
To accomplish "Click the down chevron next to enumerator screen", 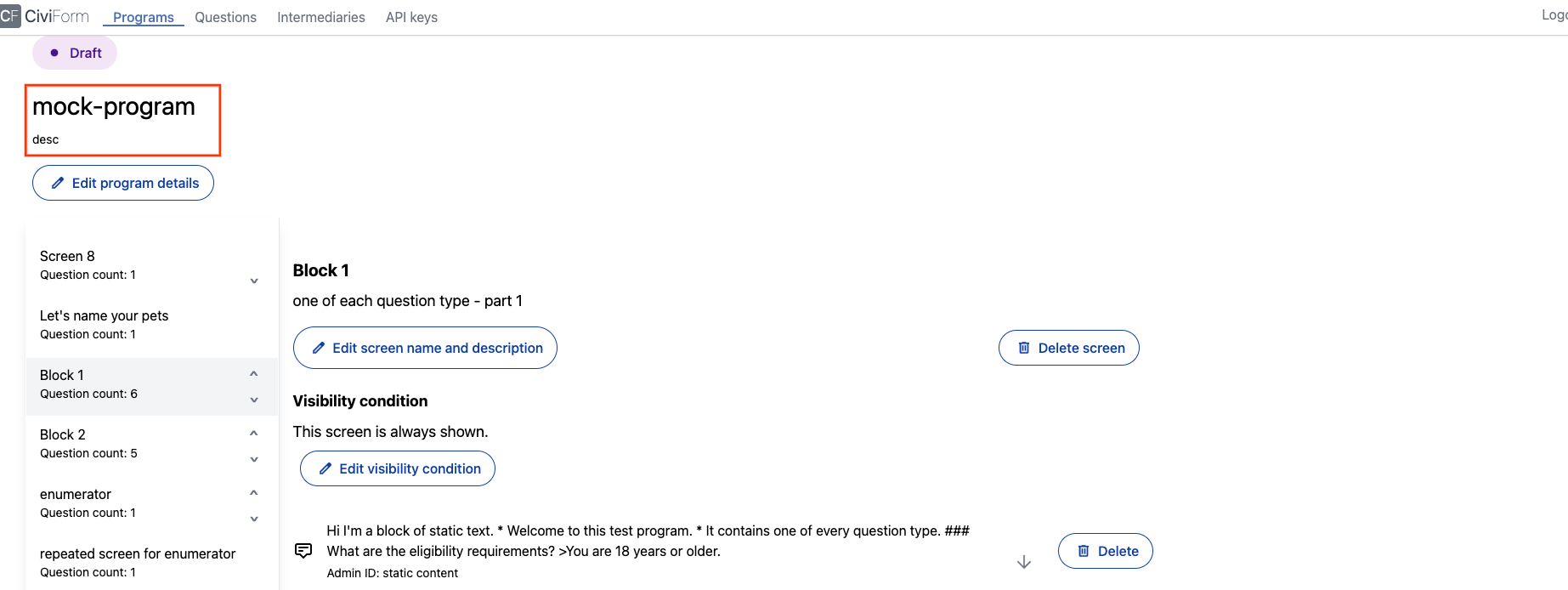I will 252,518.
